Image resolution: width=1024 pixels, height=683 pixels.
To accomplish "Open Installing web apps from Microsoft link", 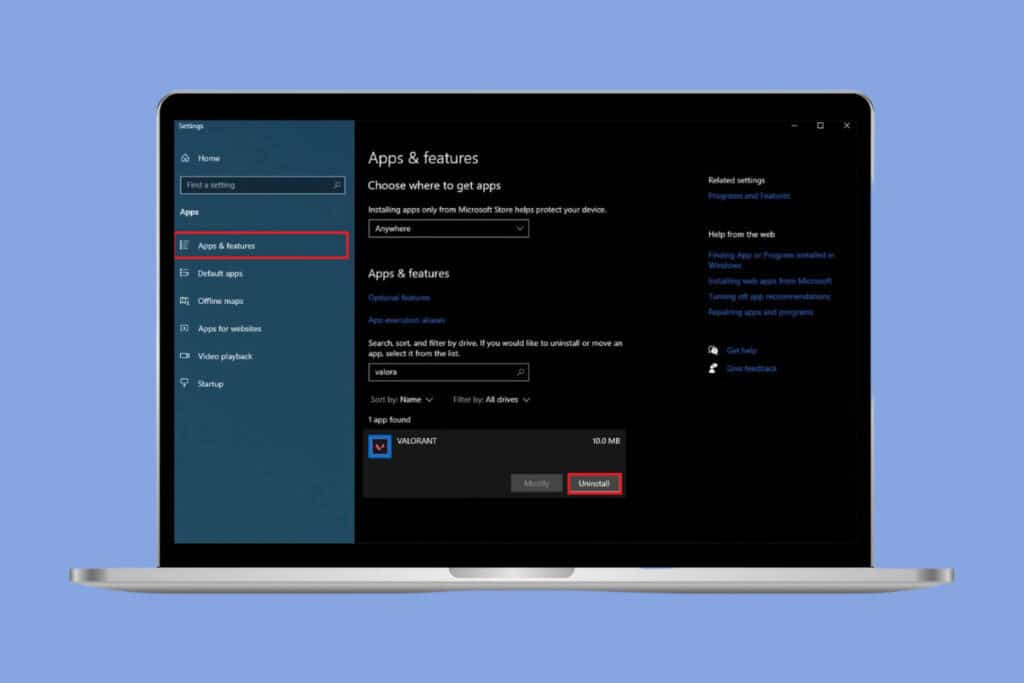I will (770, 281).
